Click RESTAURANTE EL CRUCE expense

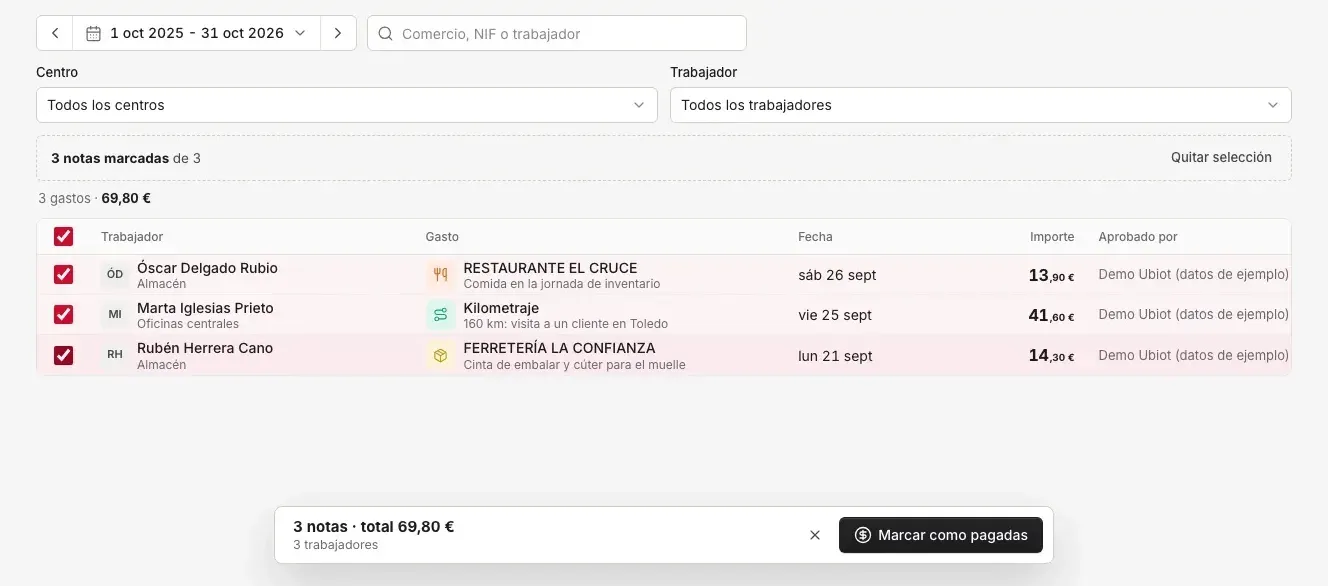tap(550, 268)
